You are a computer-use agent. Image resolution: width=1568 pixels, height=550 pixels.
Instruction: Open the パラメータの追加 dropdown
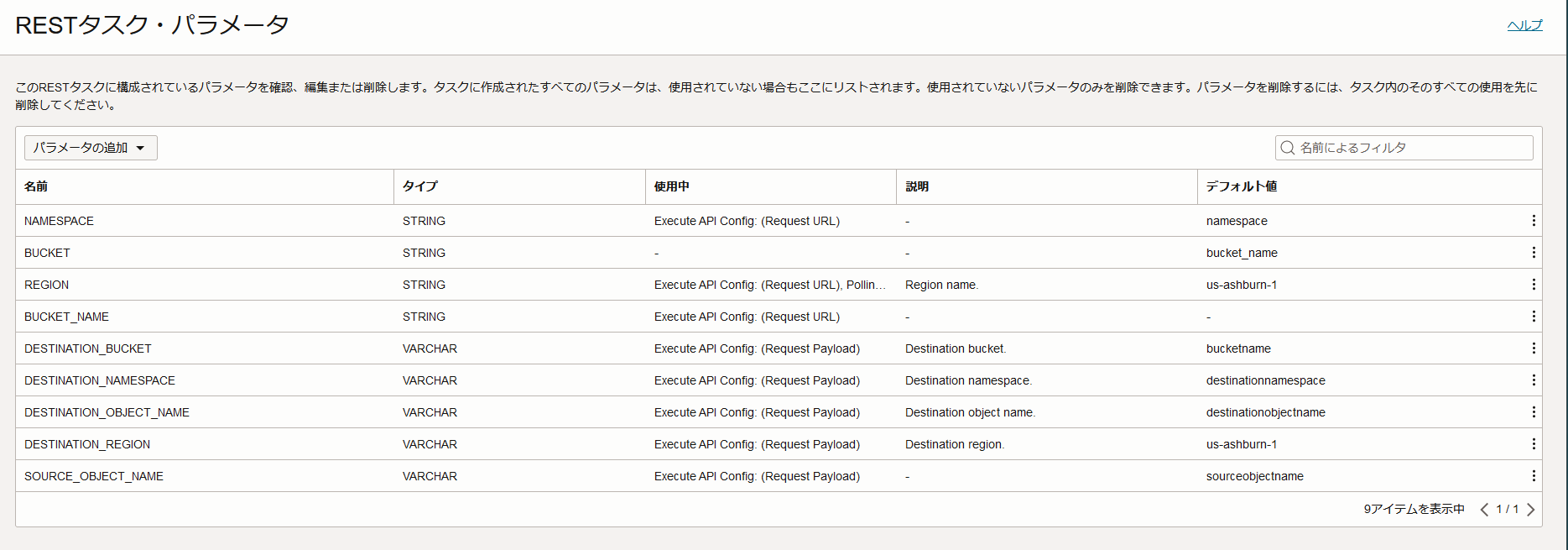pos(91,148)
